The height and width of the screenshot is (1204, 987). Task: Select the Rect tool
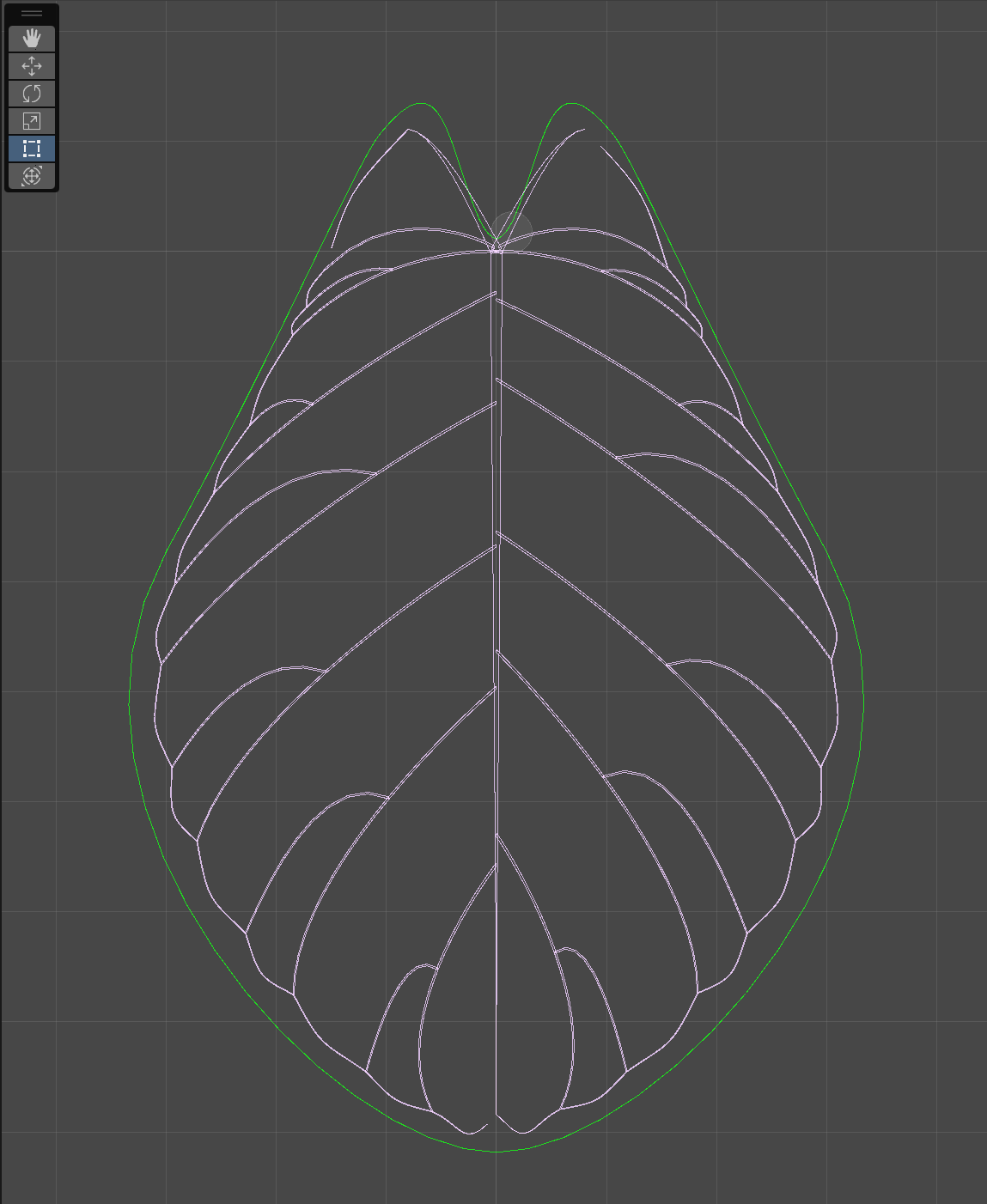click(x=32, y=149)
